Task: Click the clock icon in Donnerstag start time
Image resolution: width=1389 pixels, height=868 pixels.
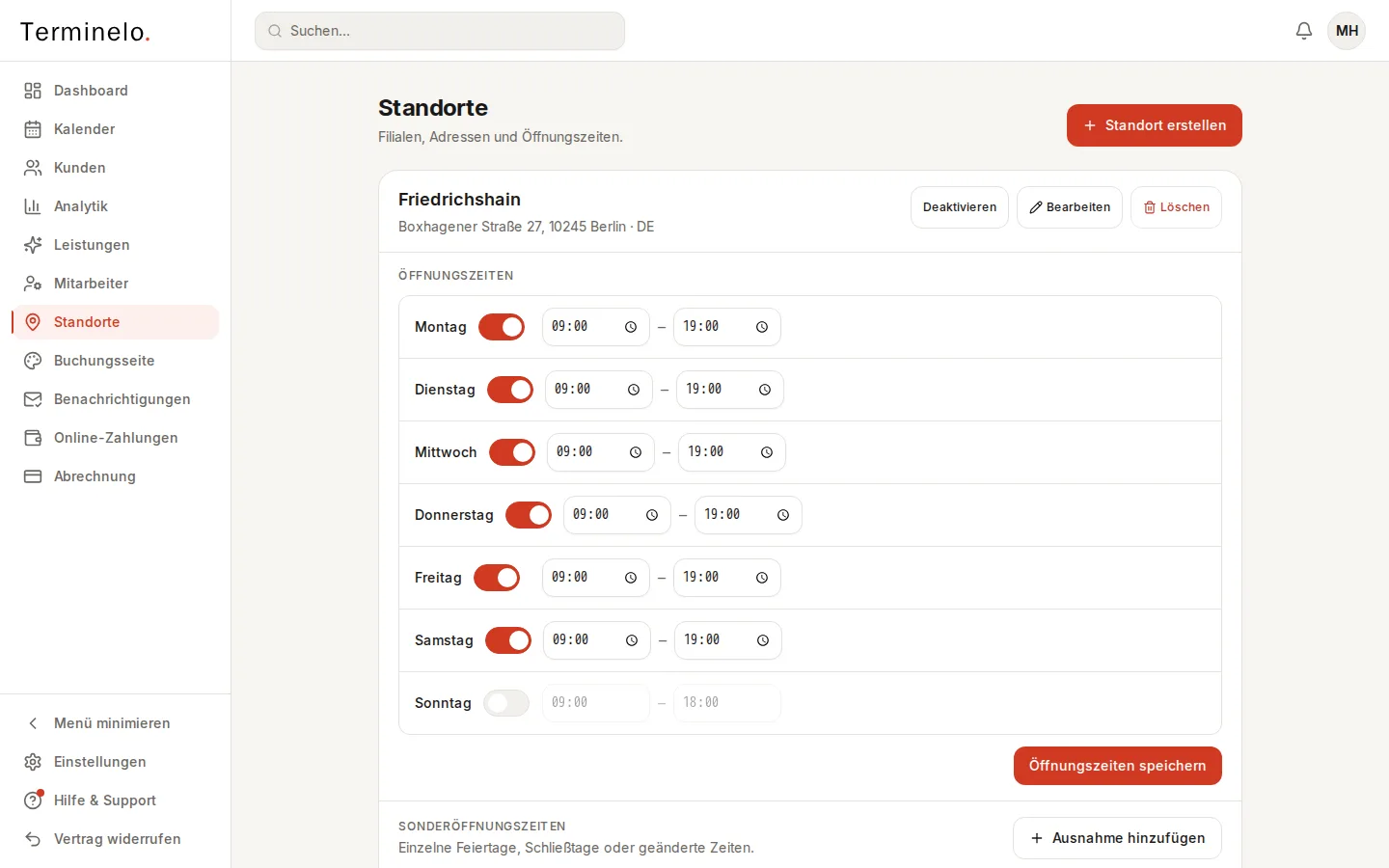Action: point(652,515)
